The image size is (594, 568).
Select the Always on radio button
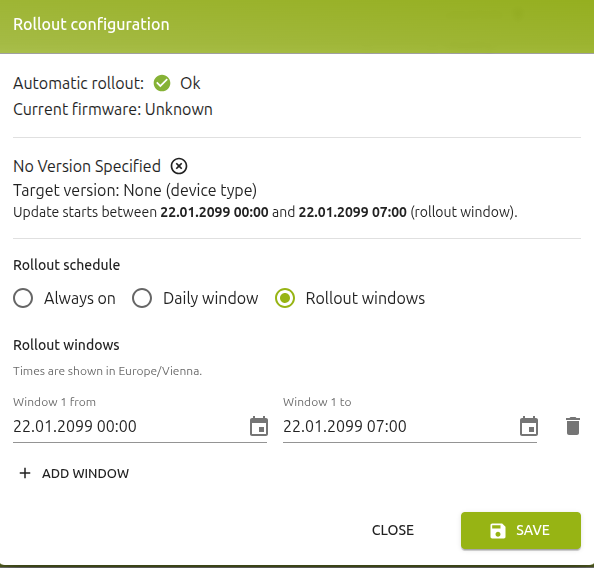tap(23, 298)
